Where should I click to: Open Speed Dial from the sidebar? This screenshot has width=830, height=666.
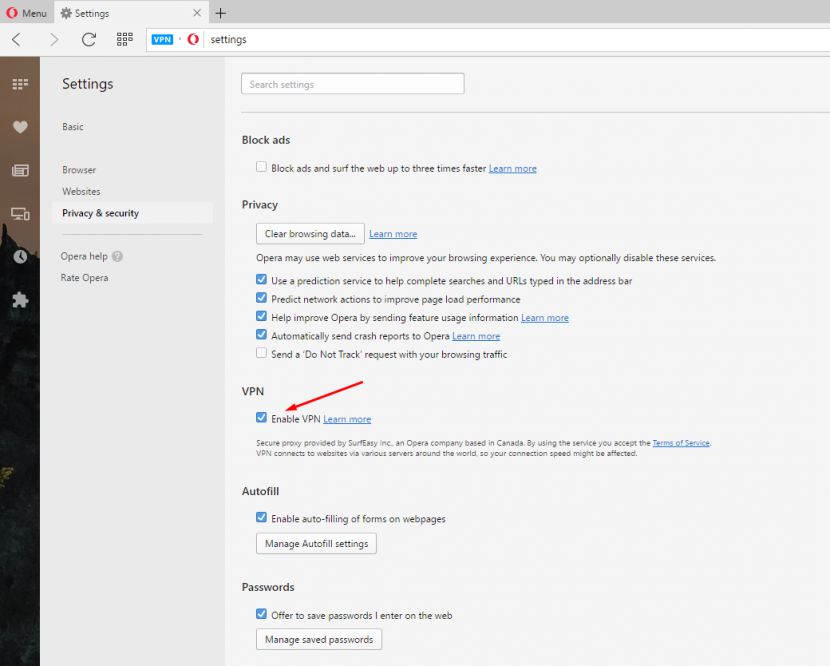coord(20,84)
